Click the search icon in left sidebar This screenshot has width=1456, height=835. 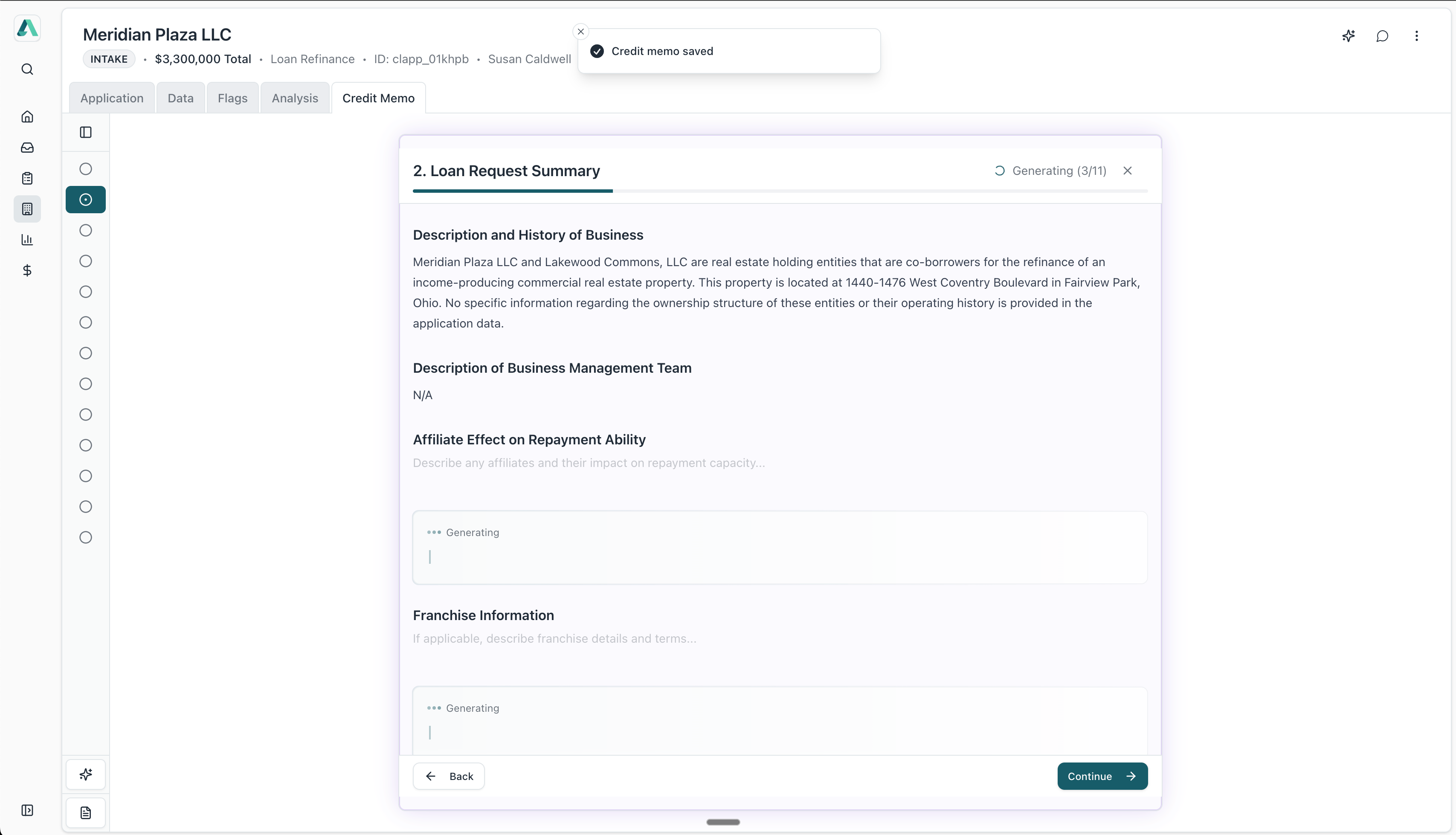(27, 70)
